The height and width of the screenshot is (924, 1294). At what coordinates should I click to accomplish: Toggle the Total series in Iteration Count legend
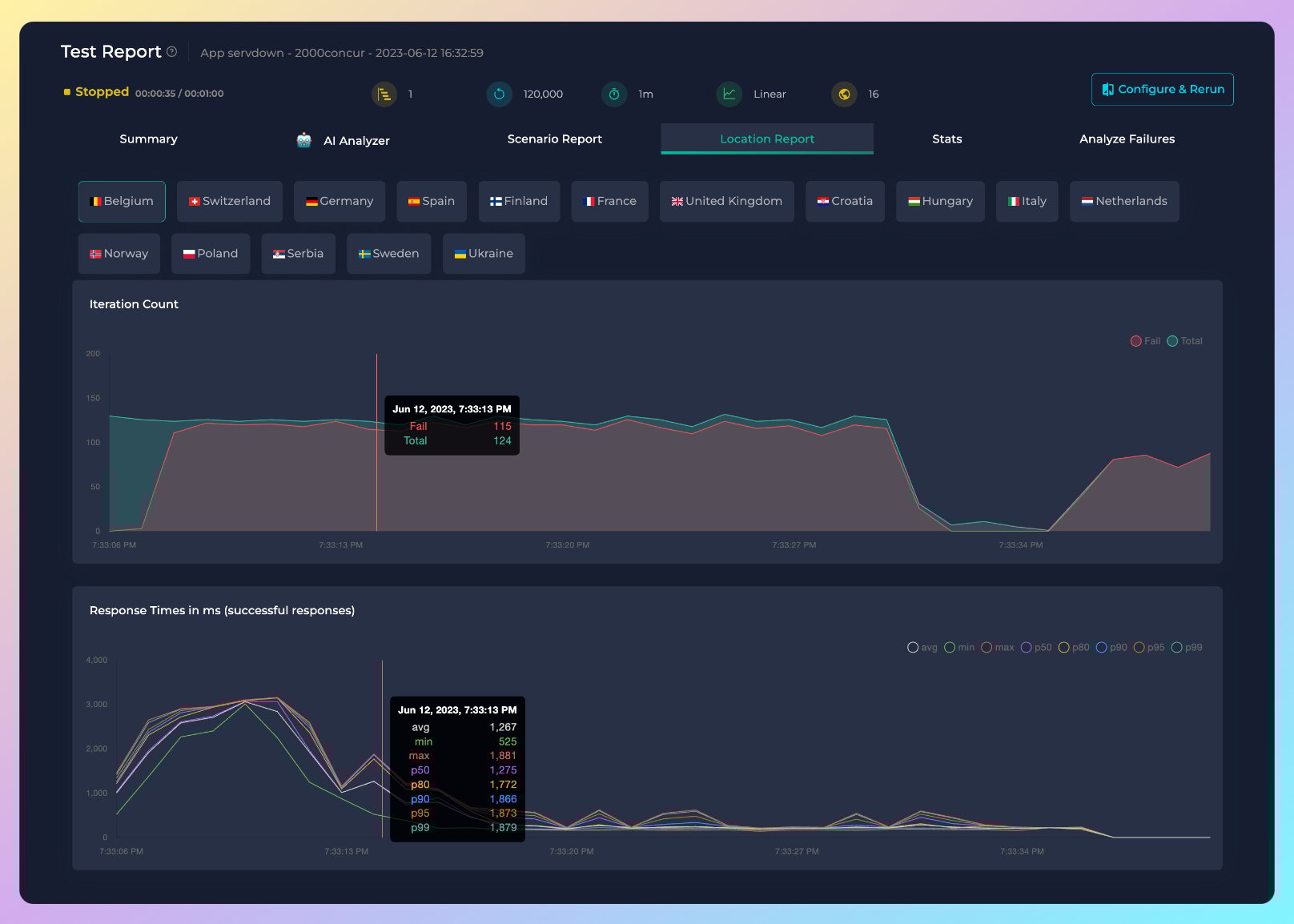(1185, 341)
